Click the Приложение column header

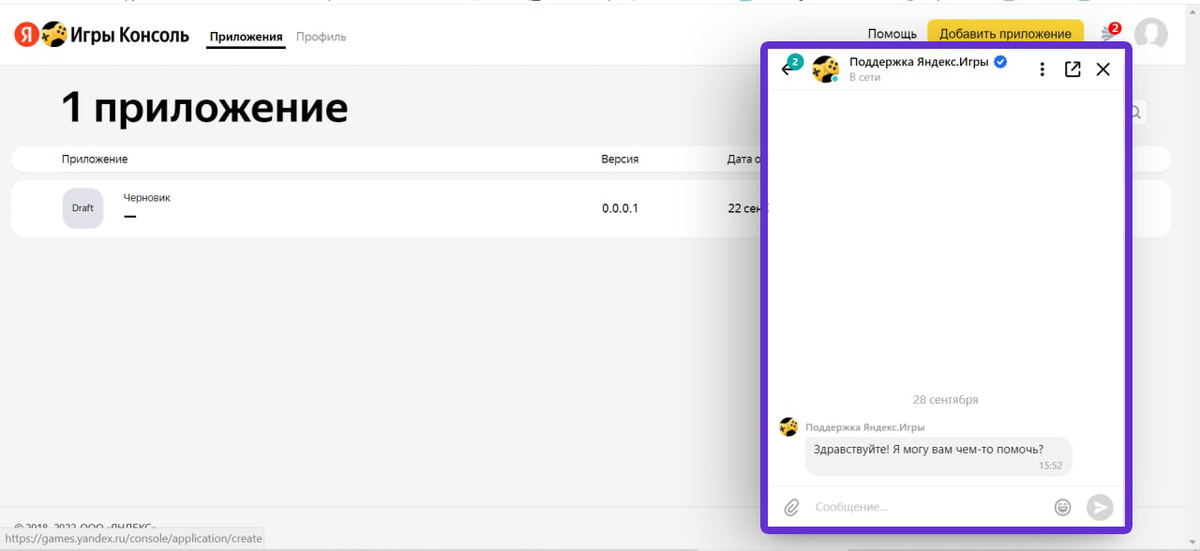pos(94,159)
